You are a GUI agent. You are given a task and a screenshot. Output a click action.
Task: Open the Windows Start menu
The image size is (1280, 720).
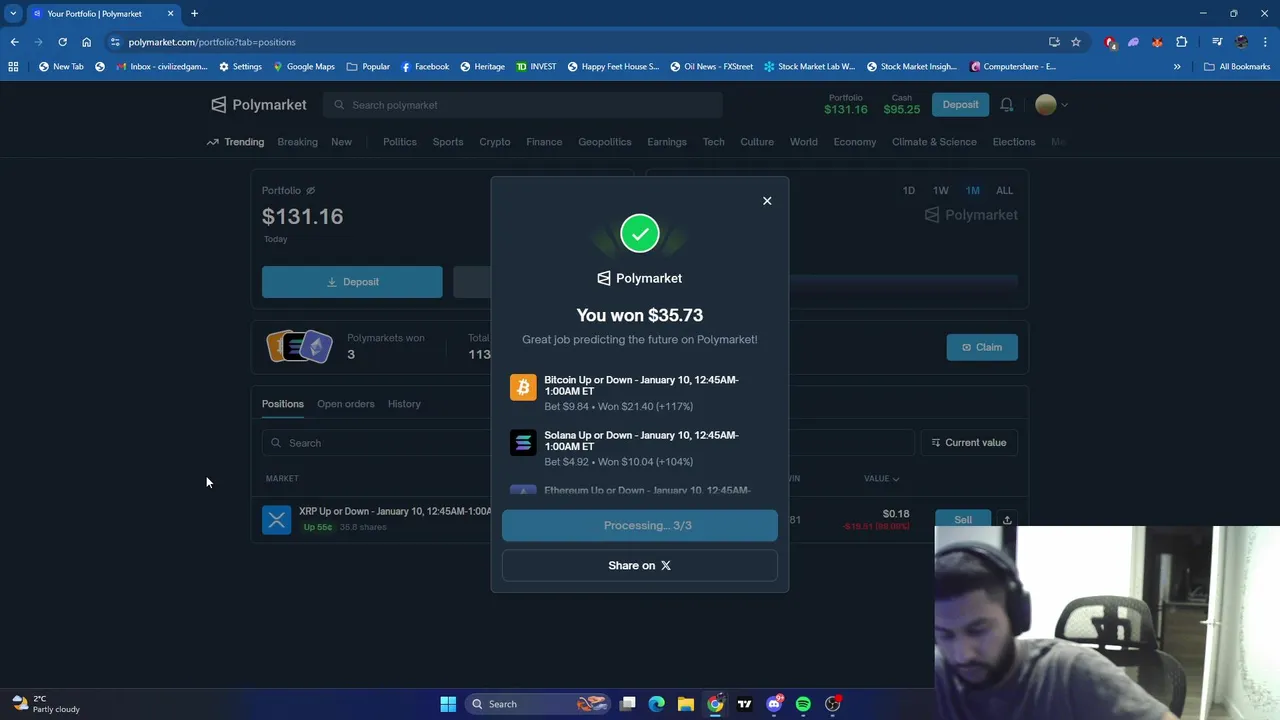[448, 704]
